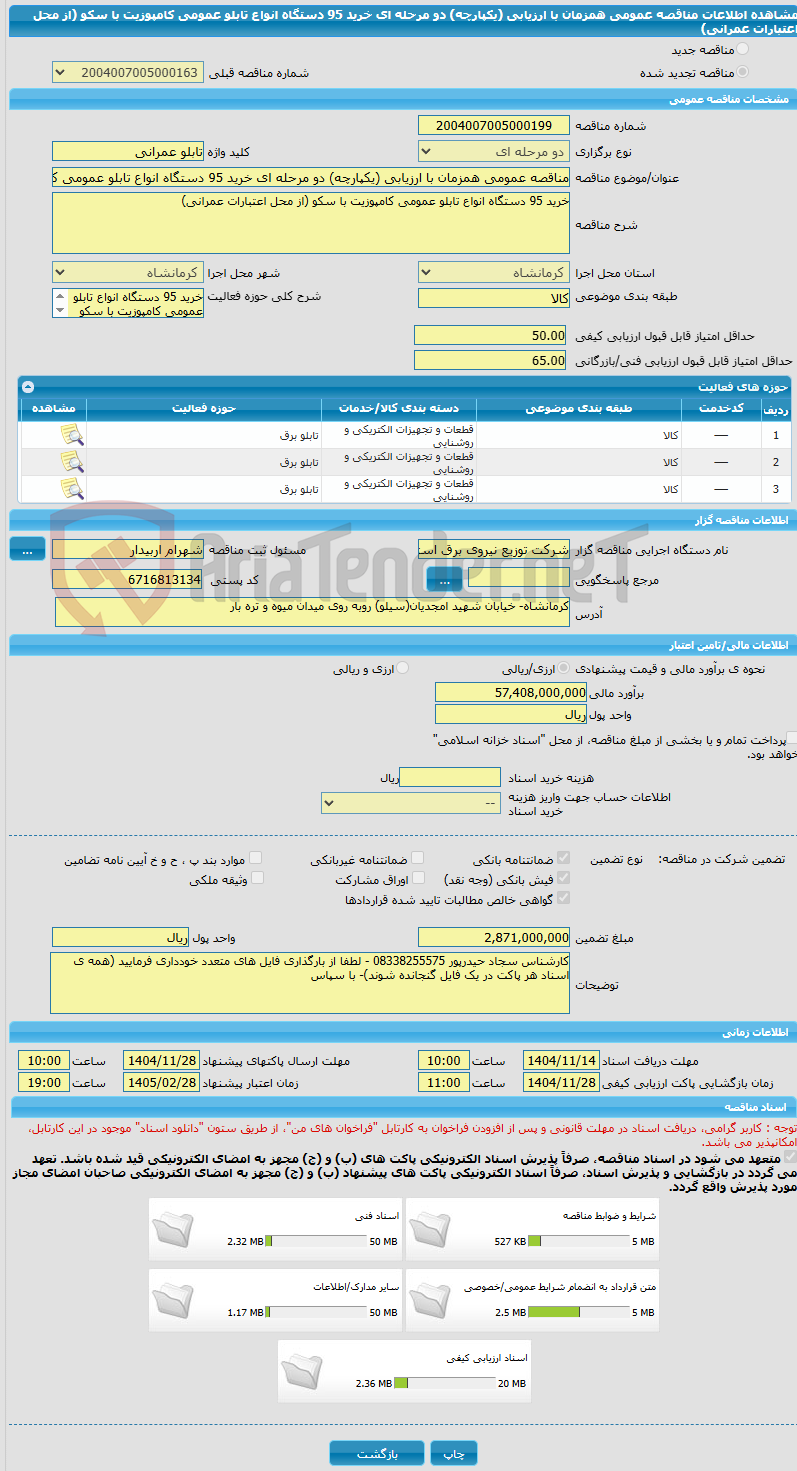Open view icon for activity row 3

(71, 488)
